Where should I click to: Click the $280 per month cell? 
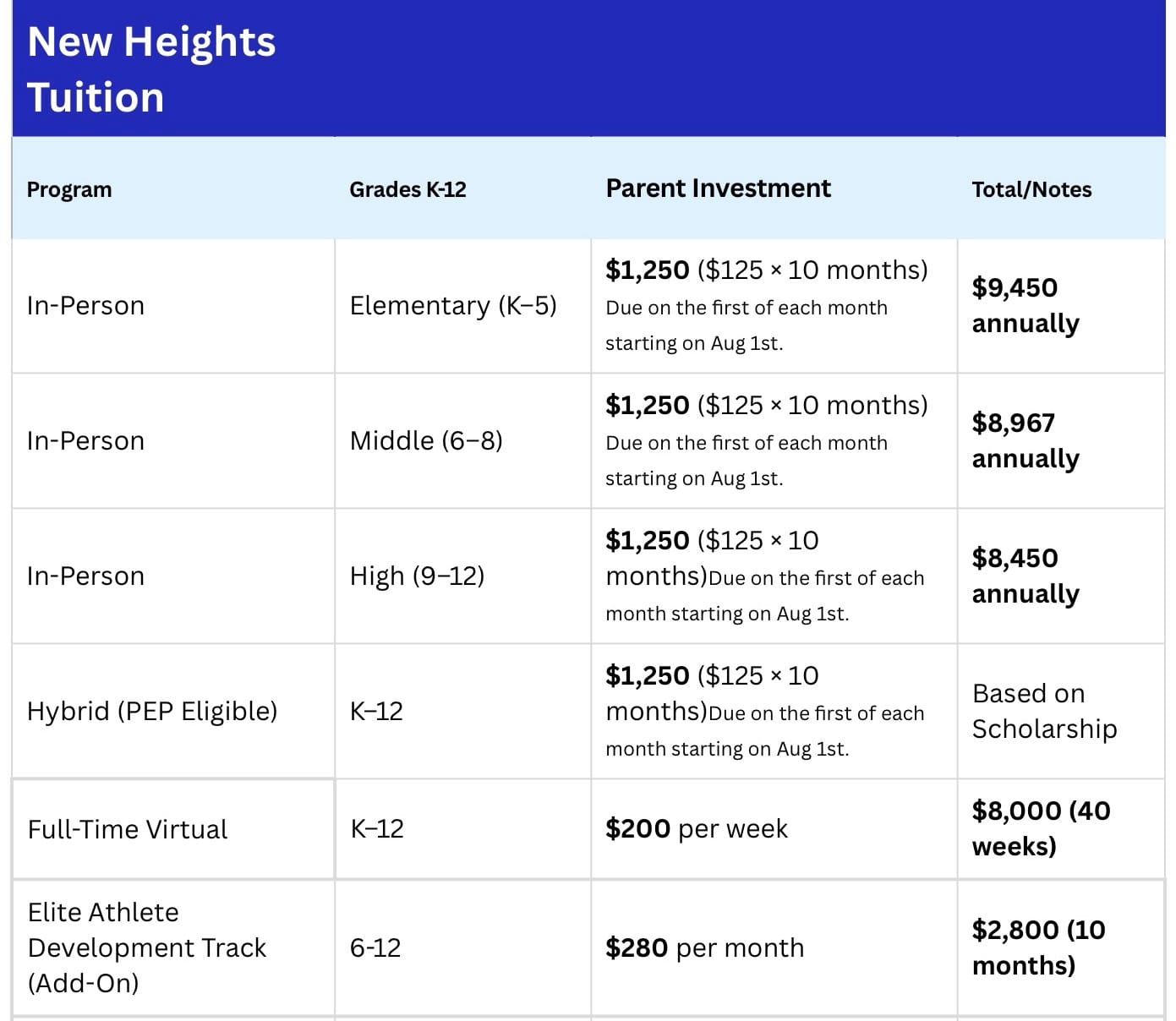(704, 947)
